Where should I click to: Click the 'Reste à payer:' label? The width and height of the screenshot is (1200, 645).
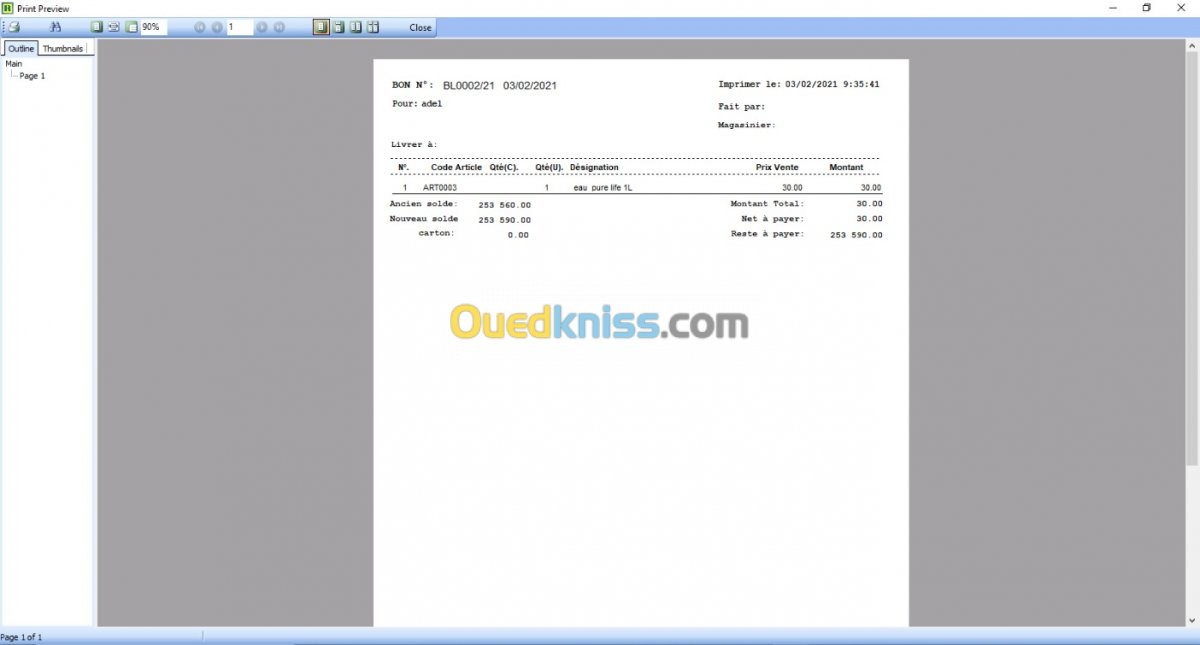768,234
